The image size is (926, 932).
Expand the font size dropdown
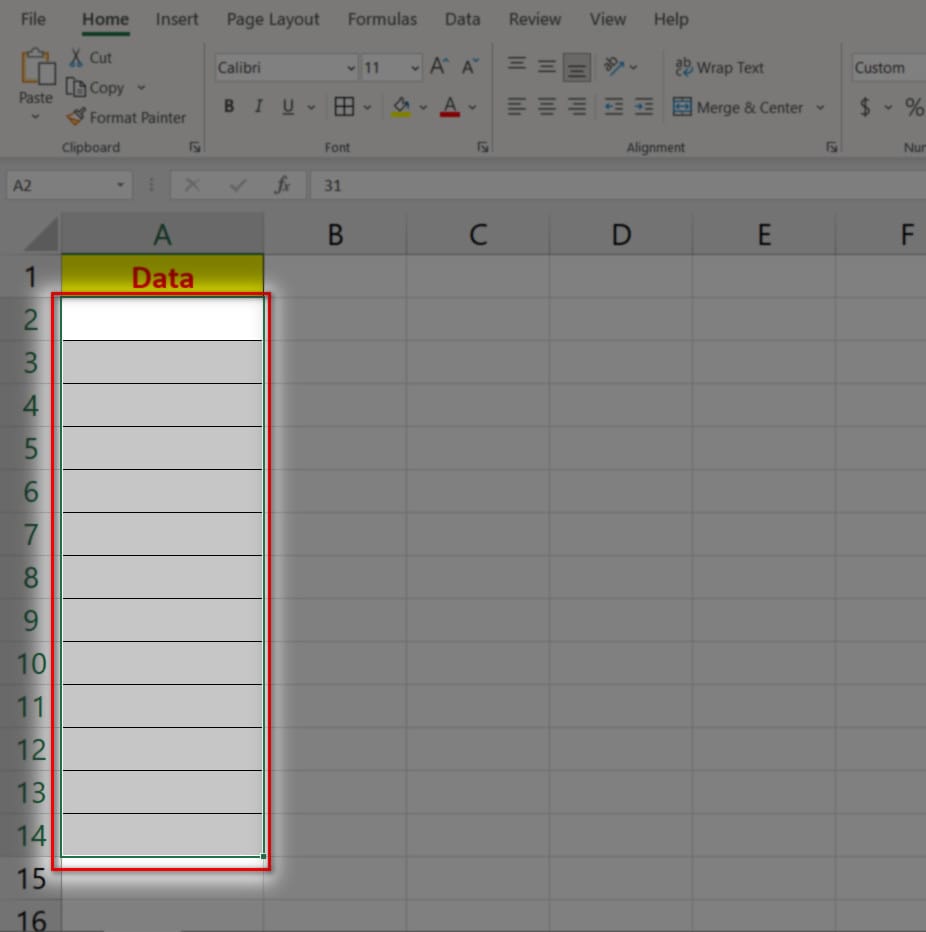pos(415,68)
